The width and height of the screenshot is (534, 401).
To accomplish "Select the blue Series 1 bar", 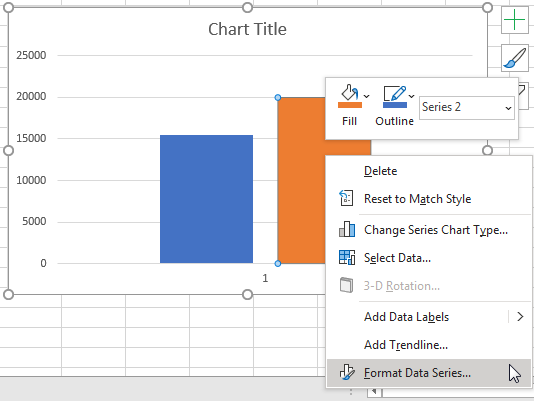I will [x=206, y=199].
